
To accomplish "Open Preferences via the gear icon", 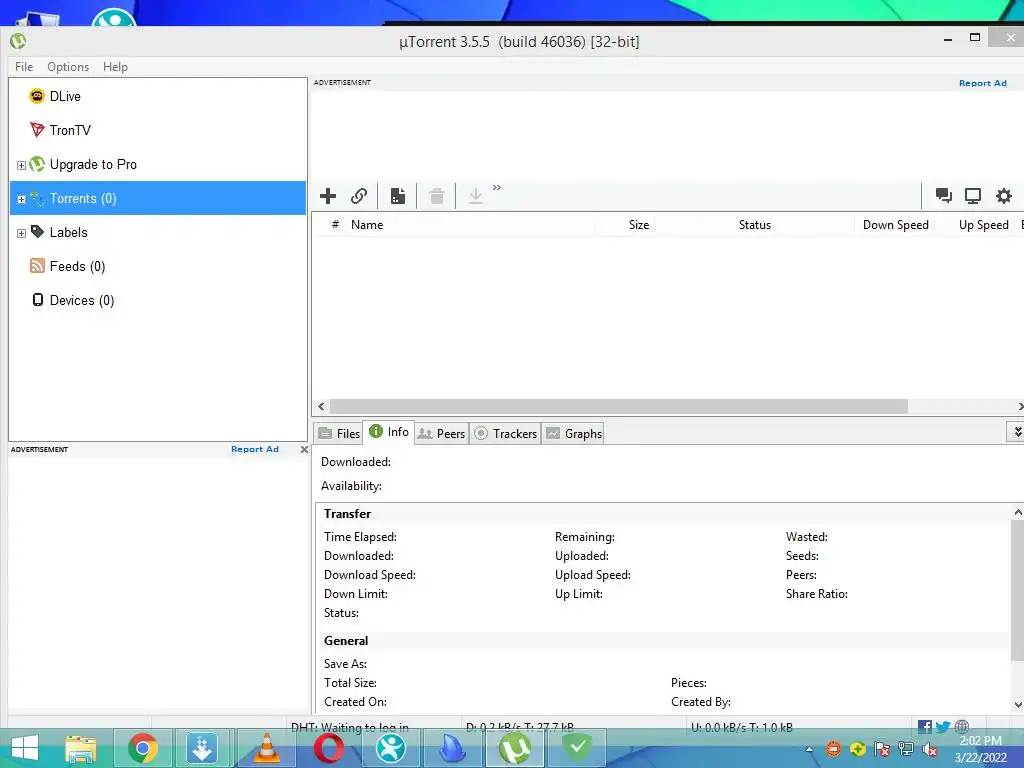I will (x=1004, y=196).
